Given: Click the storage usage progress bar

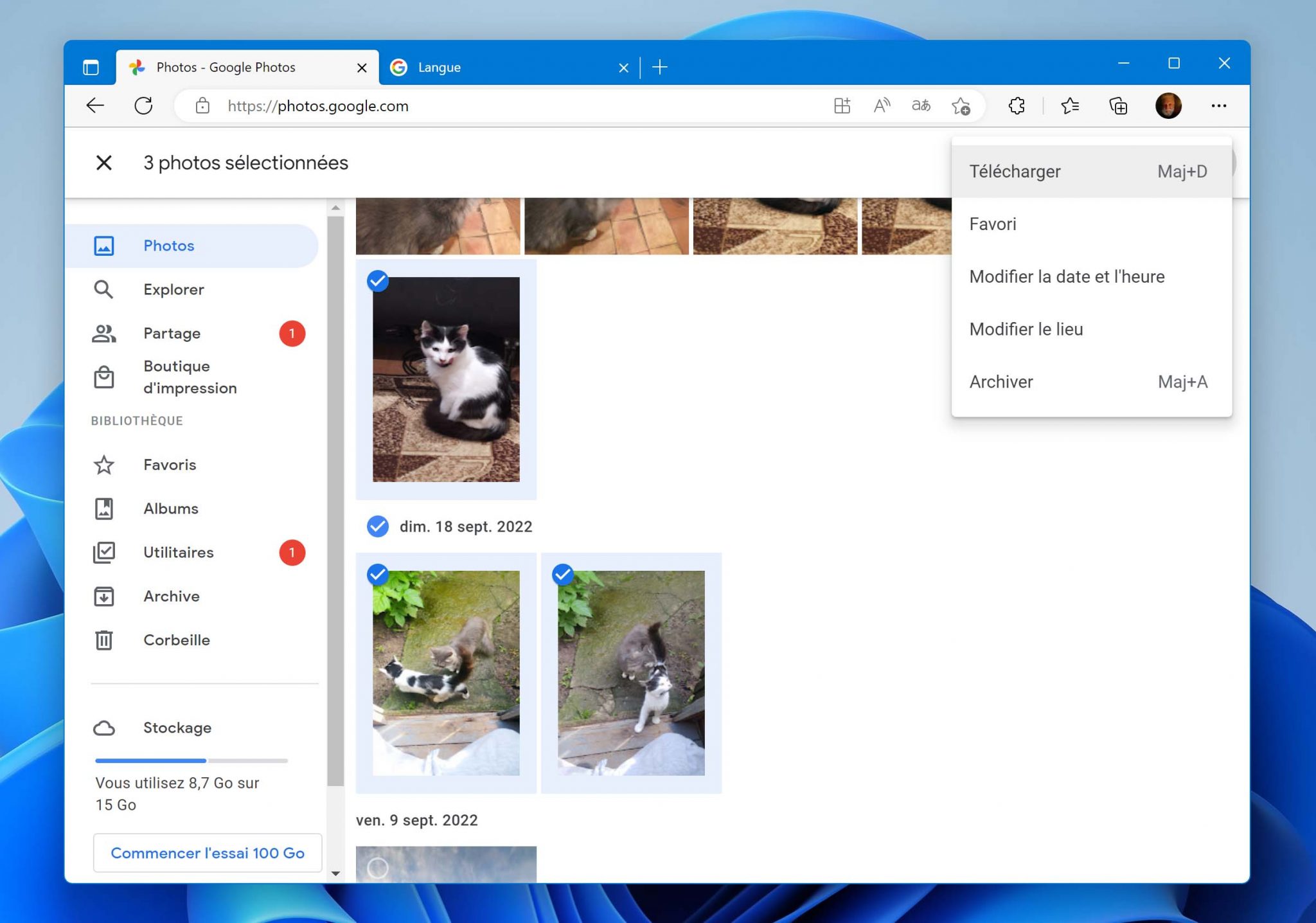Looking at the screenshot, I should pos(191,760).
